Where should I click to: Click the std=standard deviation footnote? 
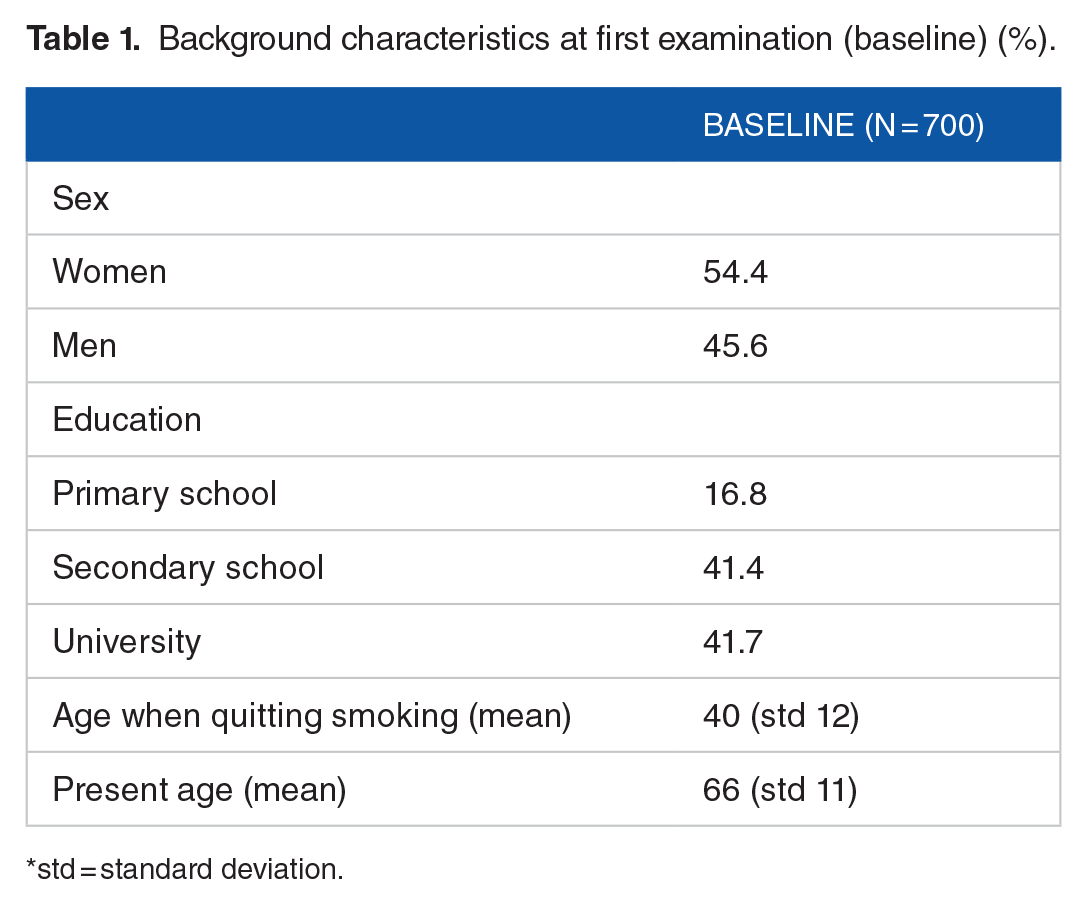[184, 869]
